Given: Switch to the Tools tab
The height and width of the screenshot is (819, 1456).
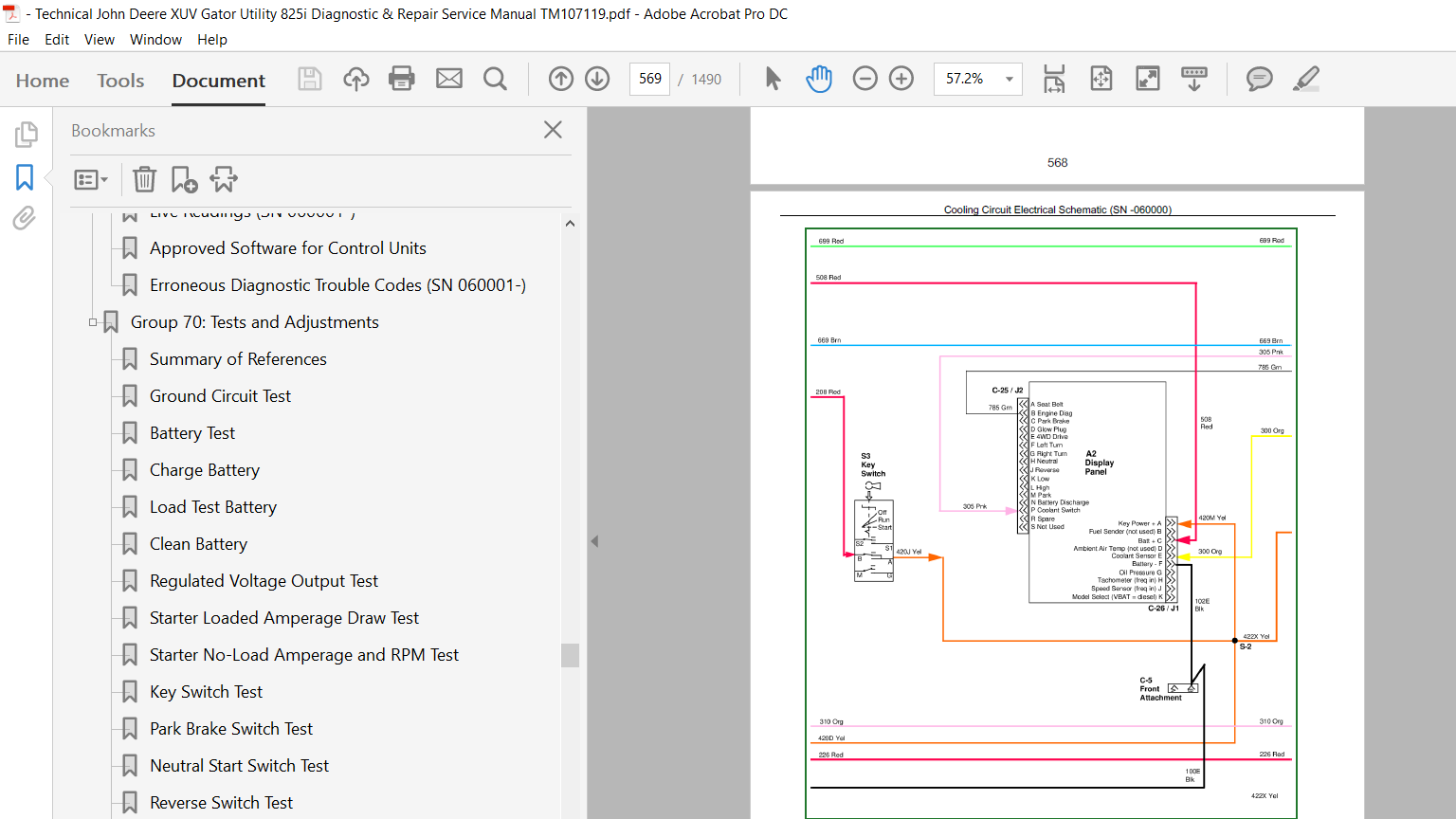Looking at the screenshot, I should coord(120,81).
